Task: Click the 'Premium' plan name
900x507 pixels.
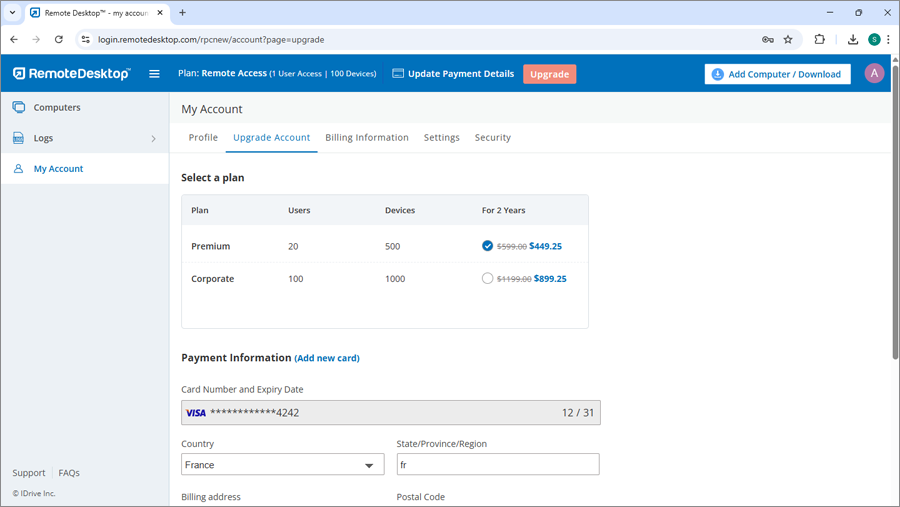Action: point(211,246)
